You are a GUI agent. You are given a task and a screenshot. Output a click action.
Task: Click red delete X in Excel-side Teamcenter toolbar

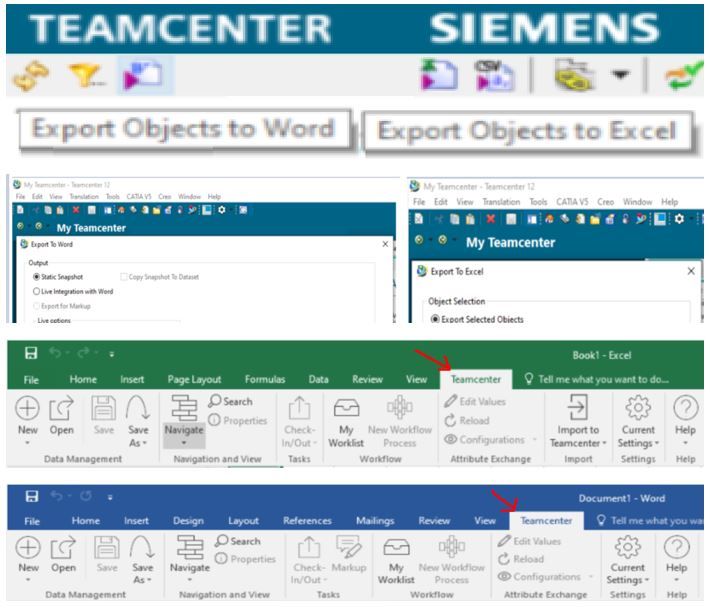(x=490, y=220)
